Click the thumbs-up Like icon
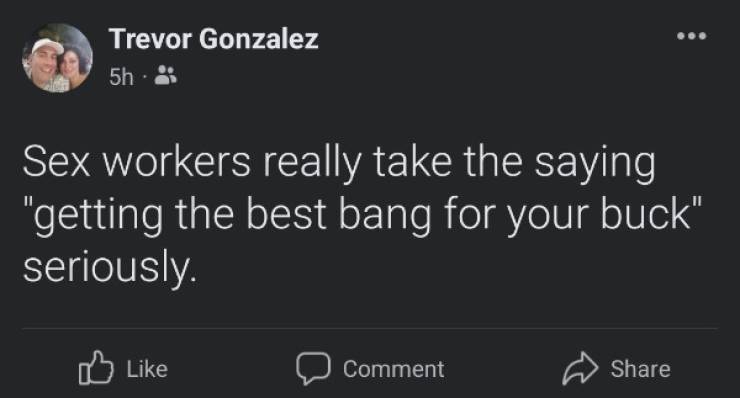740x398 pixels. pyautogui.click(x=96, y=368)
